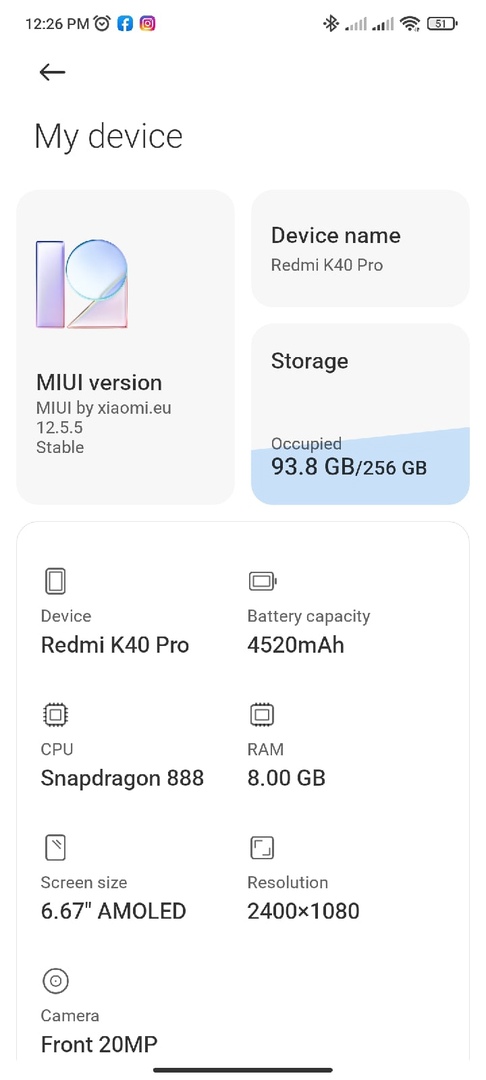Tap the Screen size icon

tap(55, 847)
